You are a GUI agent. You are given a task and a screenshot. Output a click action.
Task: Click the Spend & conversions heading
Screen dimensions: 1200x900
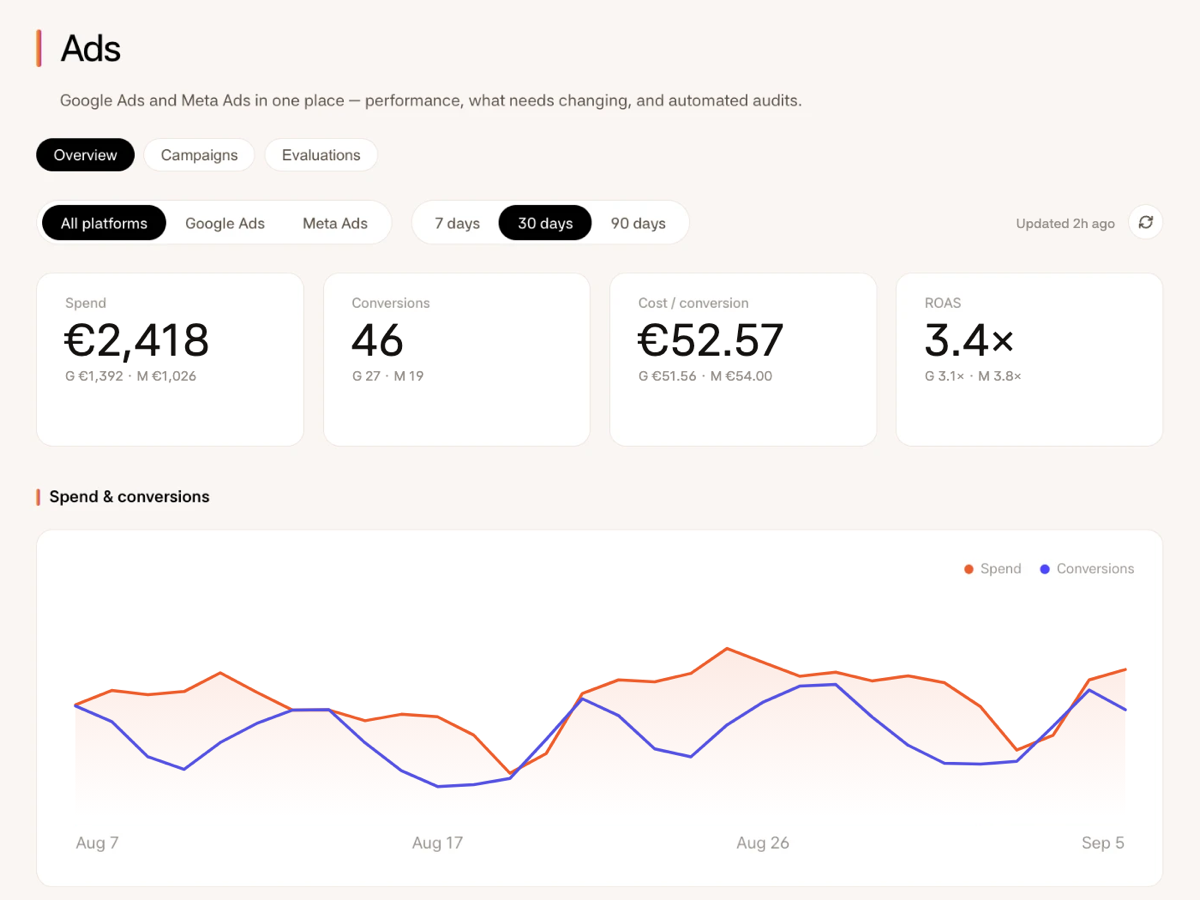coord(129,497)
